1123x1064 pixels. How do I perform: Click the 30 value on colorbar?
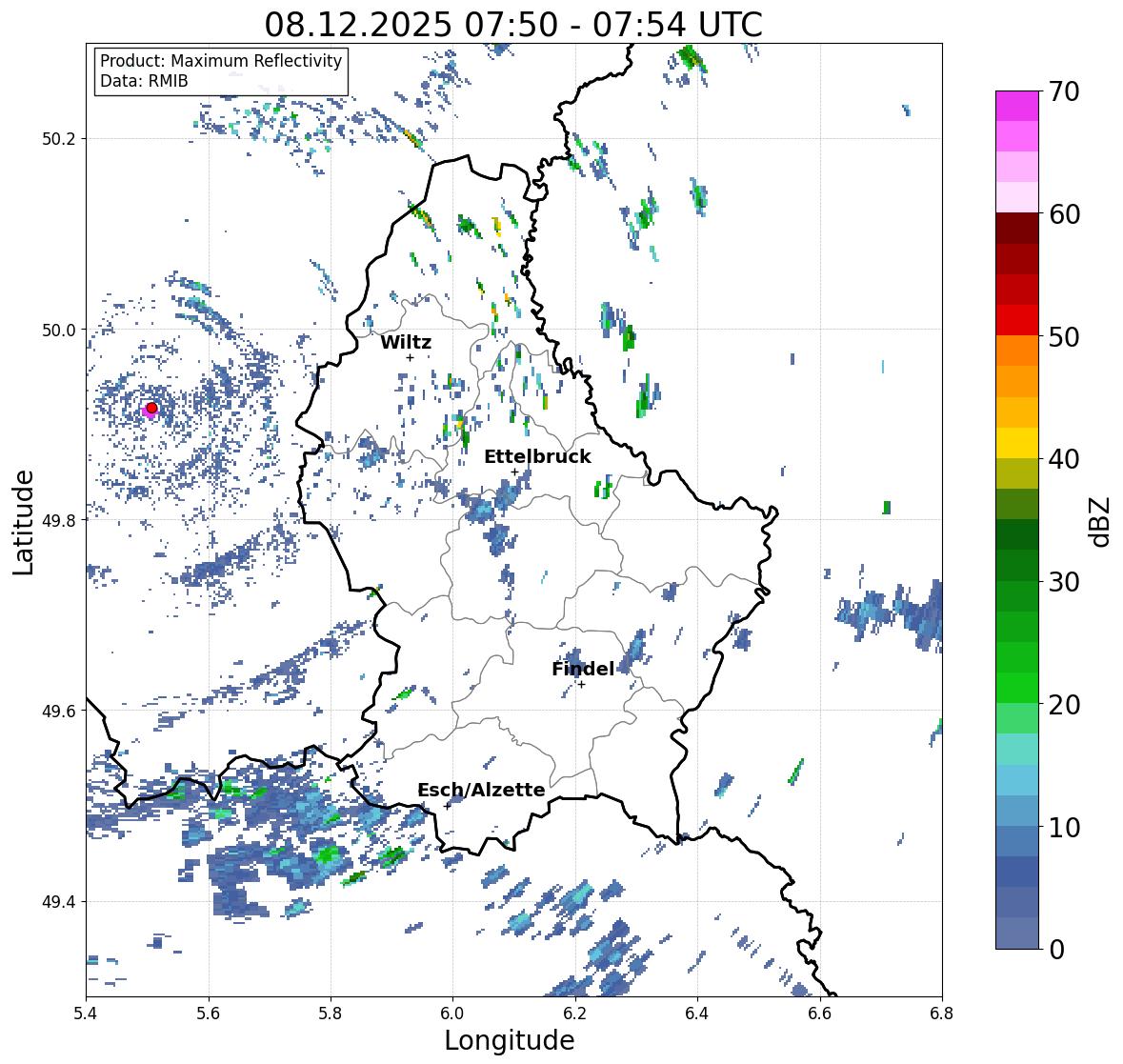(x=1064, y=581)
